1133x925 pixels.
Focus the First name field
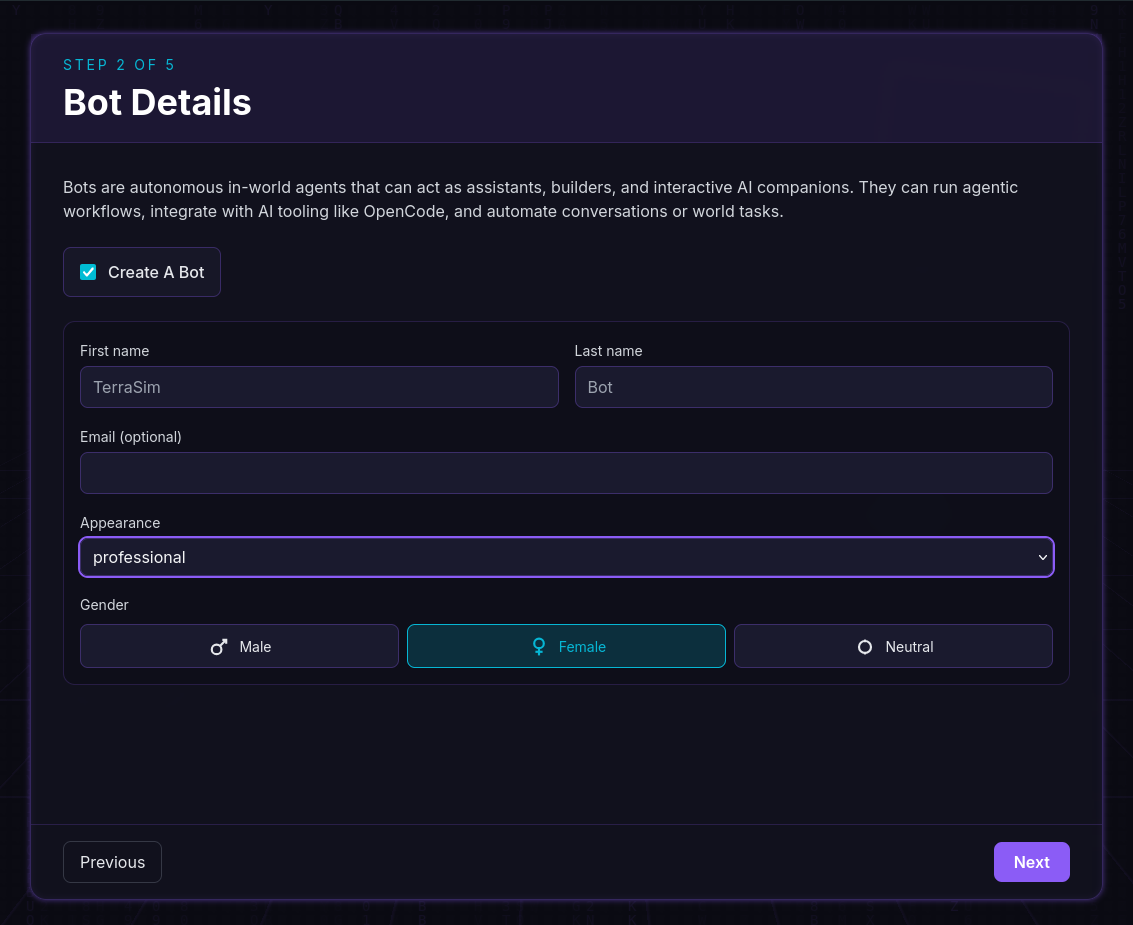pos(319,387)
